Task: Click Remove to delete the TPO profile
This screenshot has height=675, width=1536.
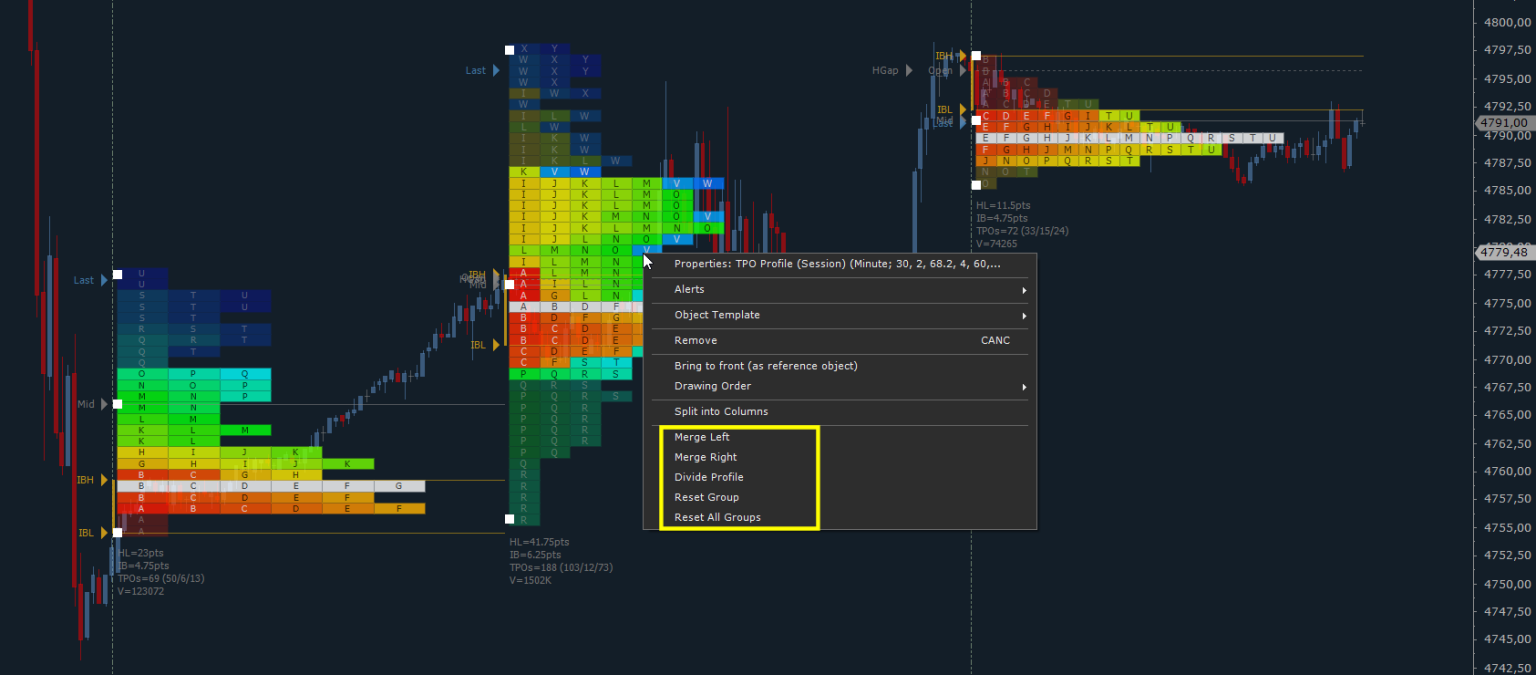Action: 695,340
